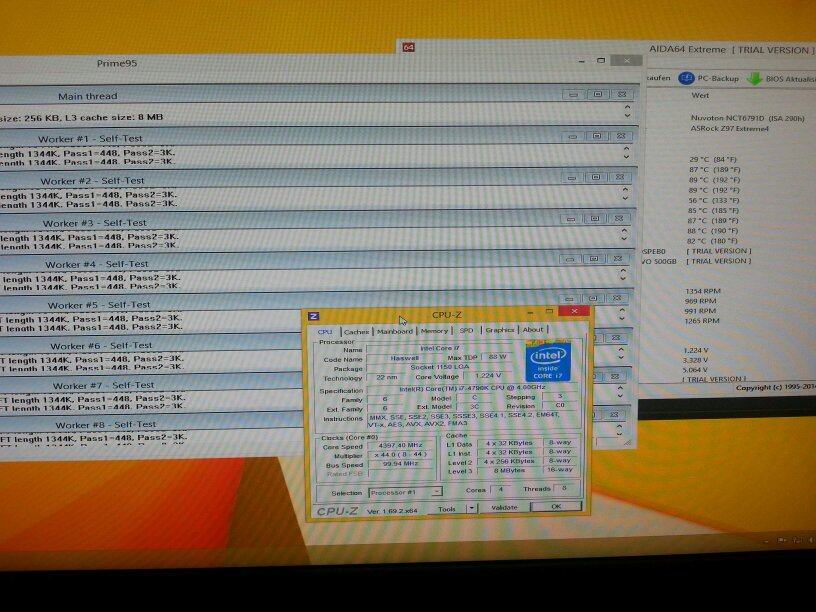816x612 pixels.
Task: Minimize the Worker #1 Self-Test window
Action: pyautogui.click(x=572, y=136)
